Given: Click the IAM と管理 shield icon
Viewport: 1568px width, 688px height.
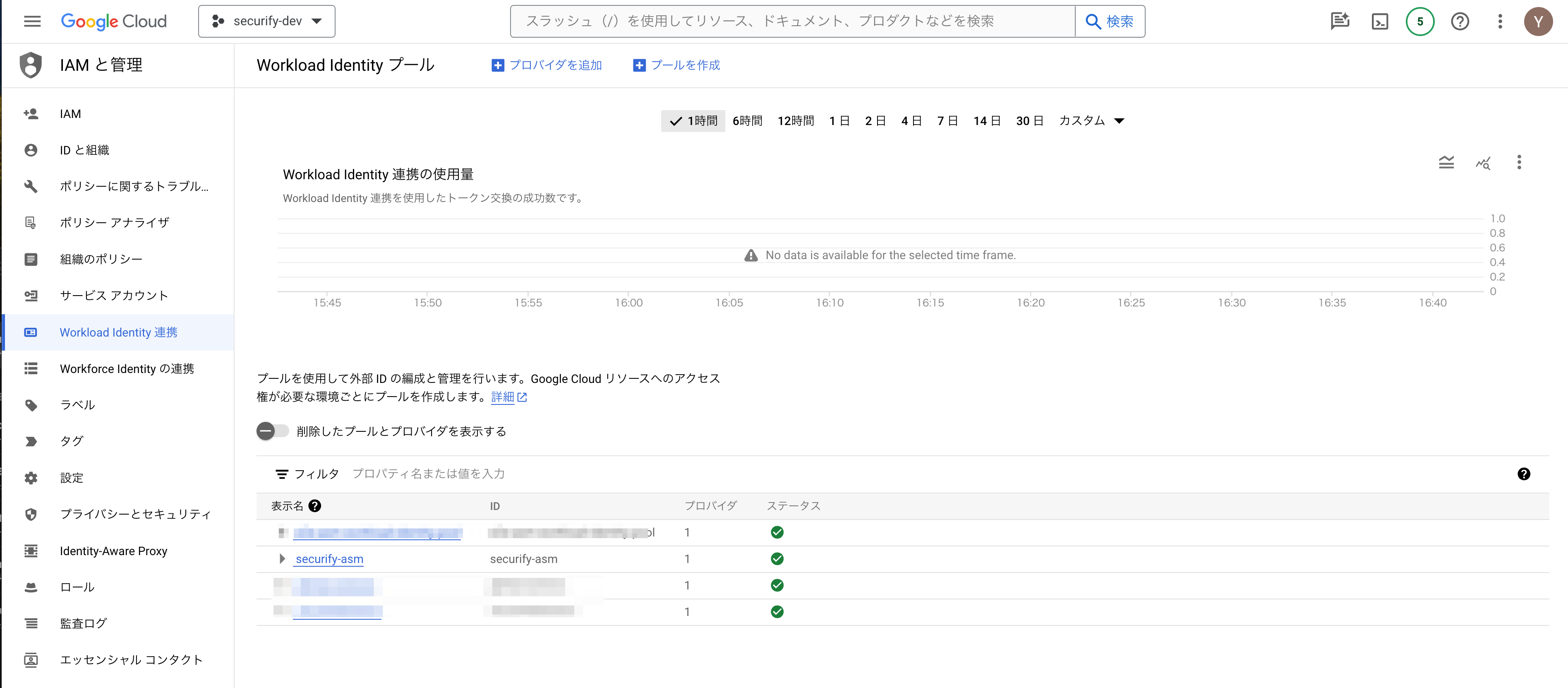Looking at the screenshot, I should point(31,65).
